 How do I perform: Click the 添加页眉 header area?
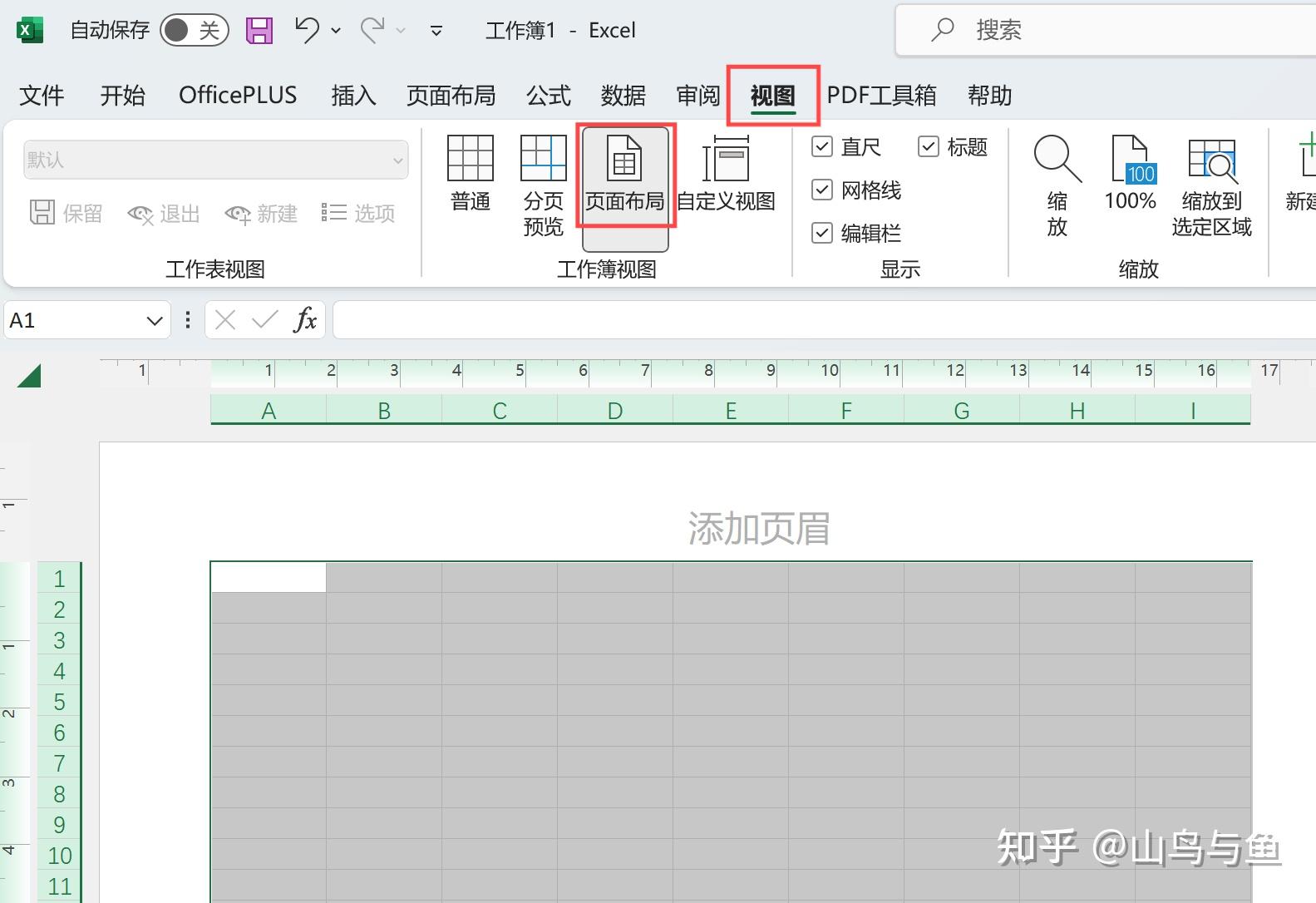(758, 529)
